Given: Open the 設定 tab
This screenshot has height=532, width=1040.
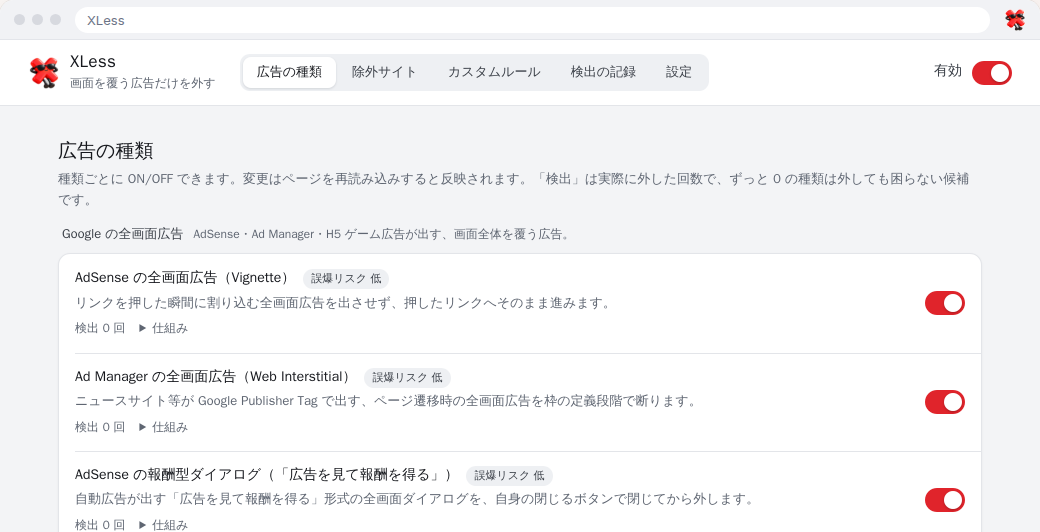Looking at the screenshot, I should tap(679, 72).
